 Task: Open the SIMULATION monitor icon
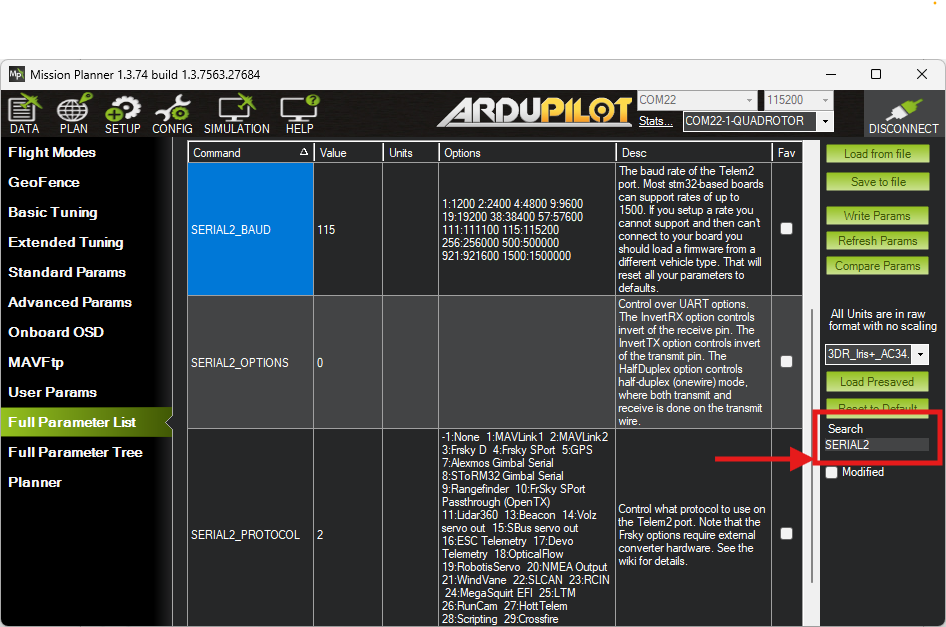(237, 114)
